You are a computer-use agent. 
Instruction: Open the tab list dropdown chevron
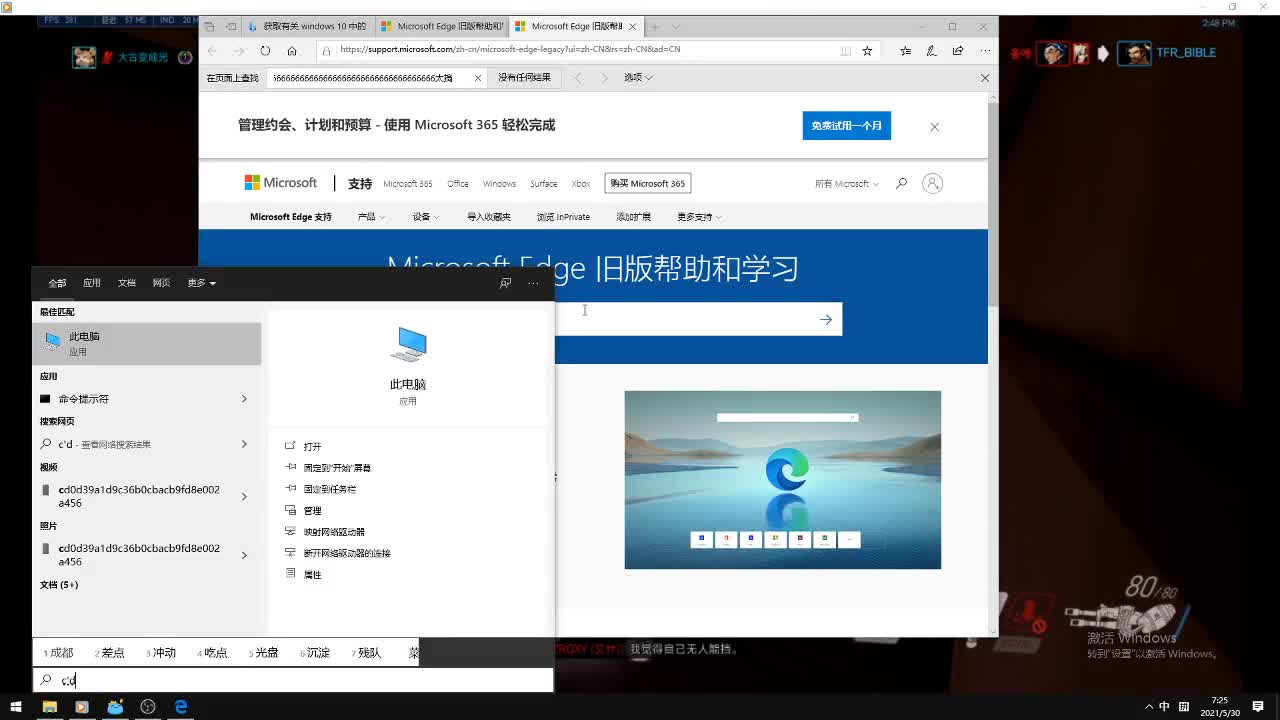tap(676, 27)
